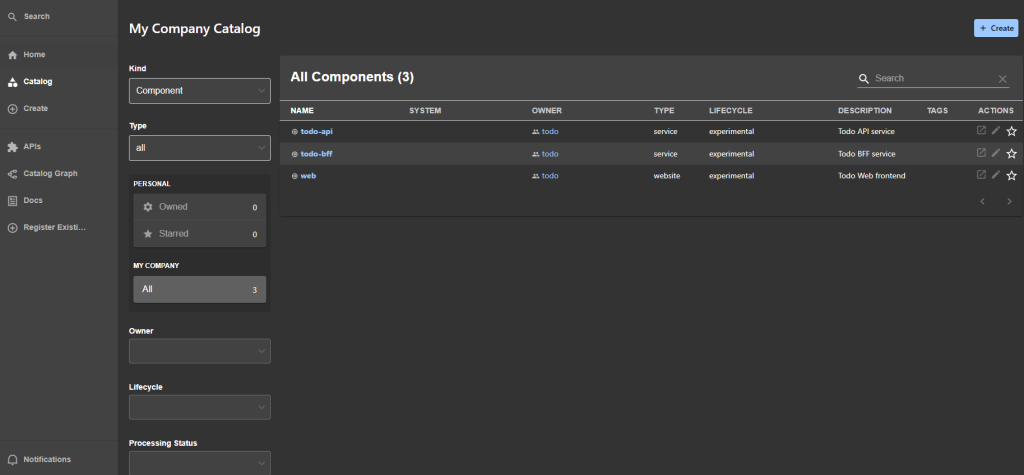Select the All my company filter
This screenshot has width=1024, height=475.
(200, 289)
